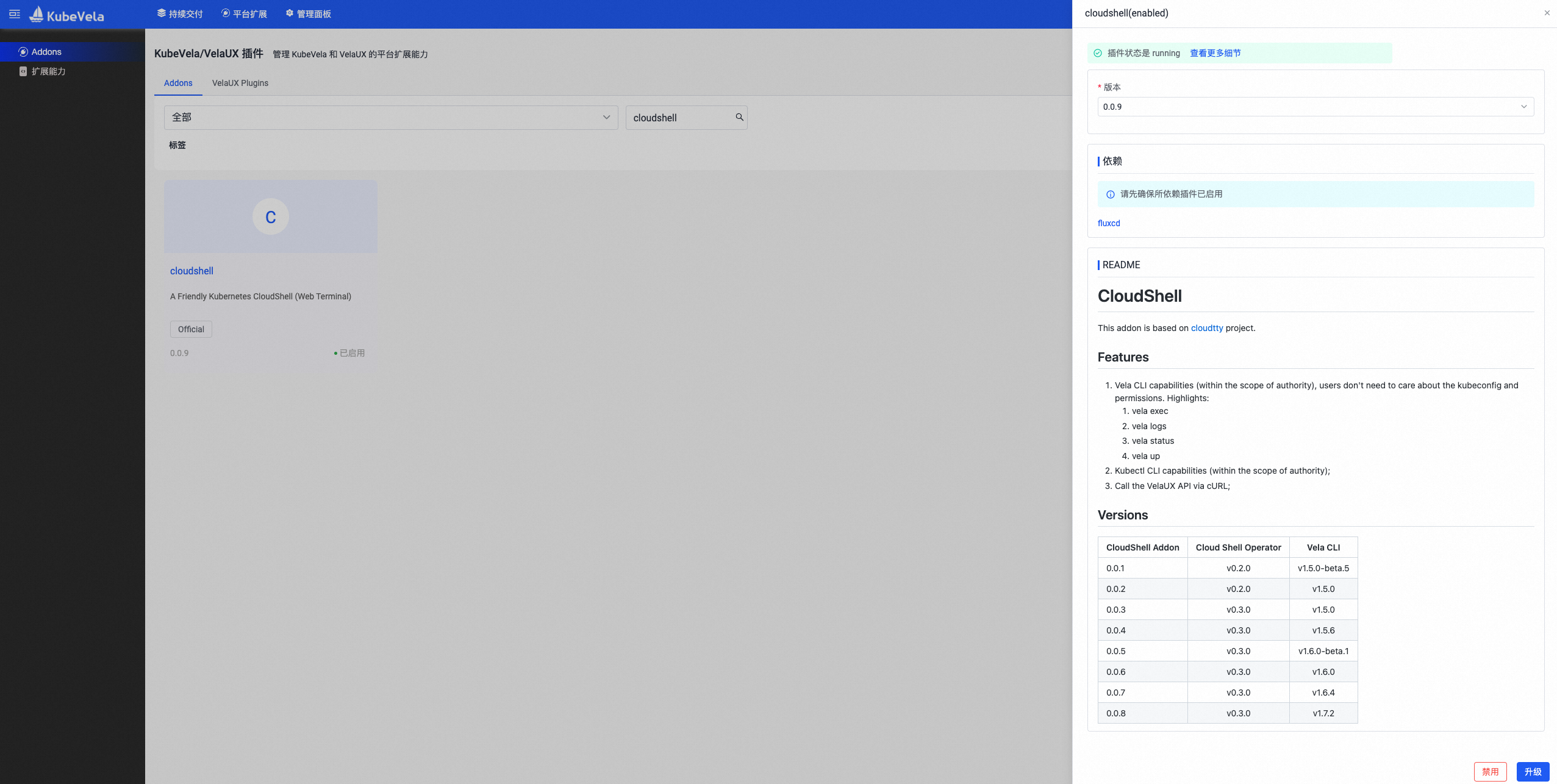Click the dependency info circle icon

[1111, 194]
